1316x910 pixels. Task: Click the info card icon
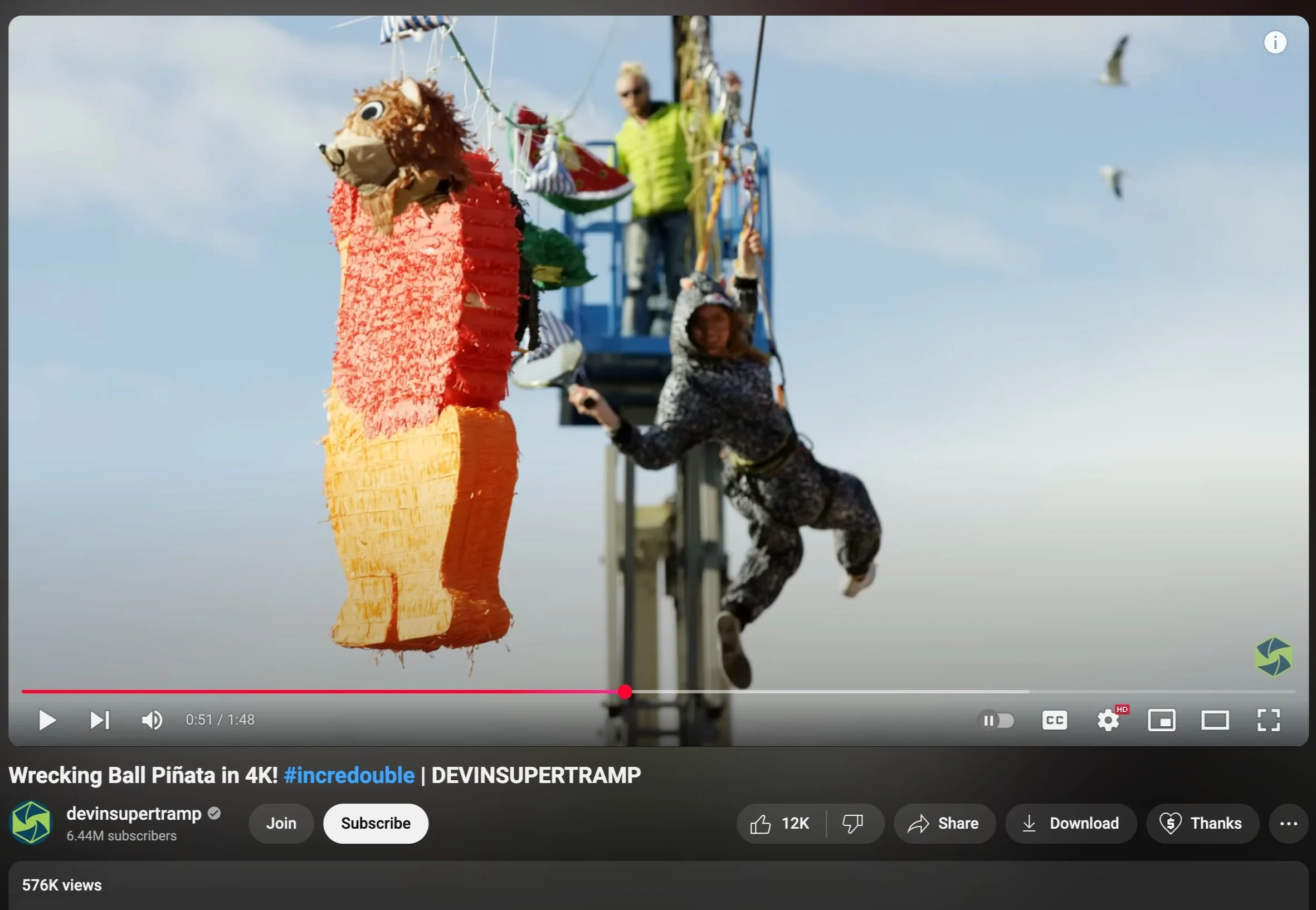click(x=1275, y=43)
